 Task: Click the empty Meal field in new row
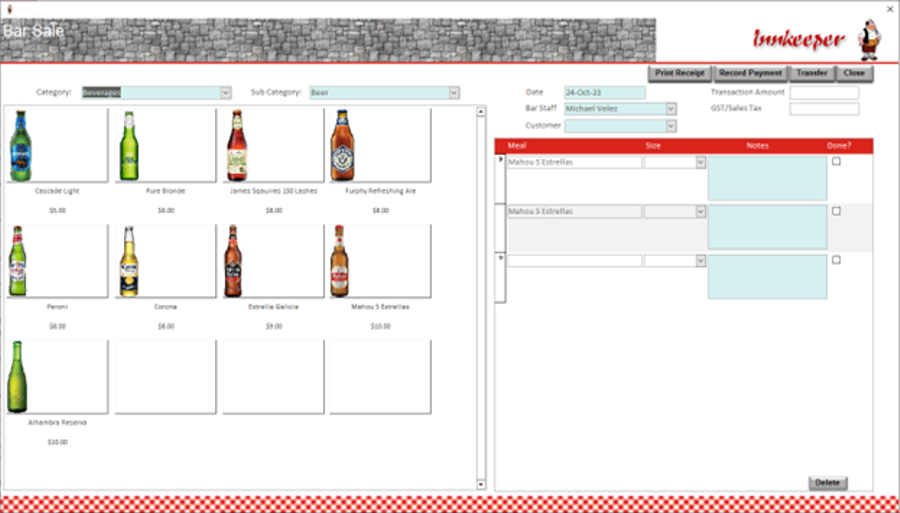pos(574,261)
